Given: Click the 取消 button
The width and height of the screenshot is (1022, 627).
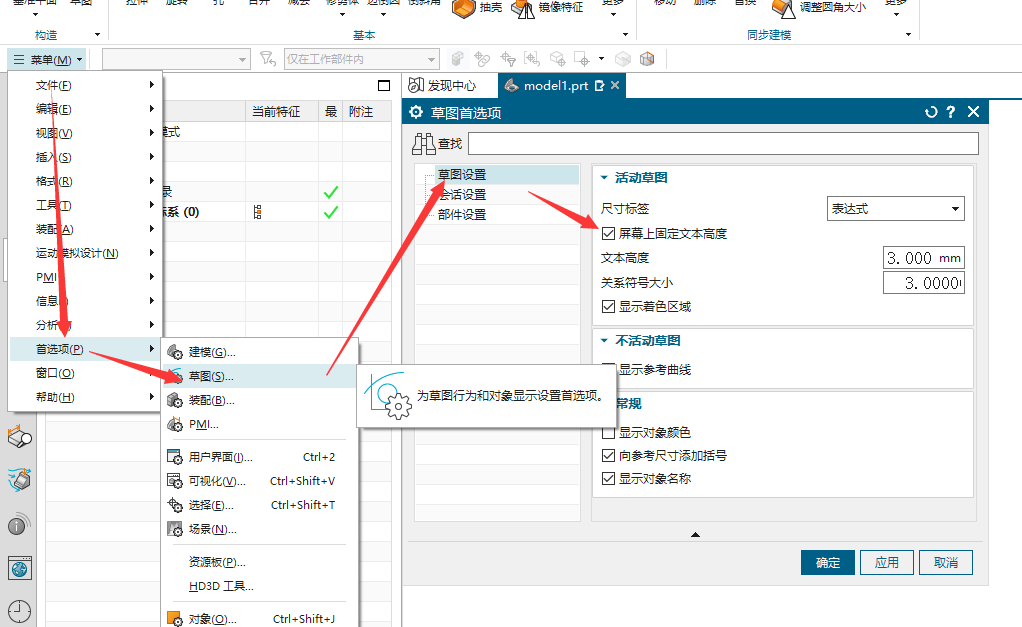Looking at the screenshot, I should tap(945, 562).
